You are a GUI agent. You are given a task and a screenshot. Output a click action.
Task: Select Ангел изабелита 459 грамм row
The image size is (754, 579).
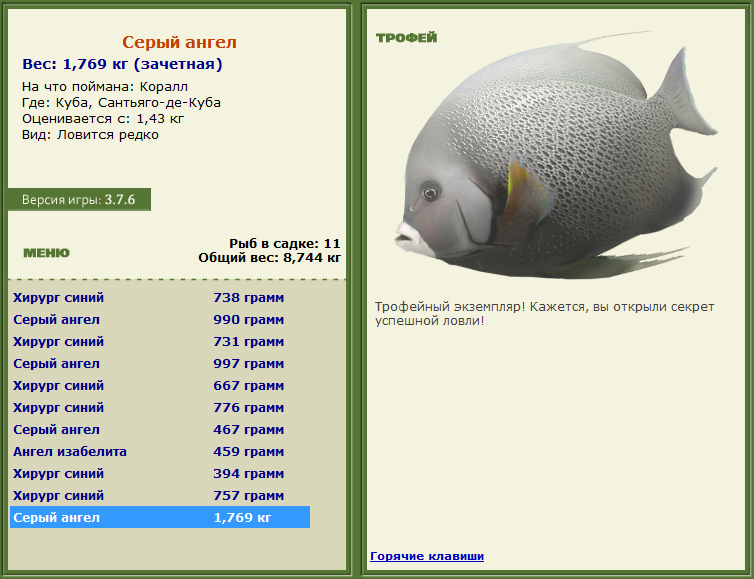coord(160,452)
